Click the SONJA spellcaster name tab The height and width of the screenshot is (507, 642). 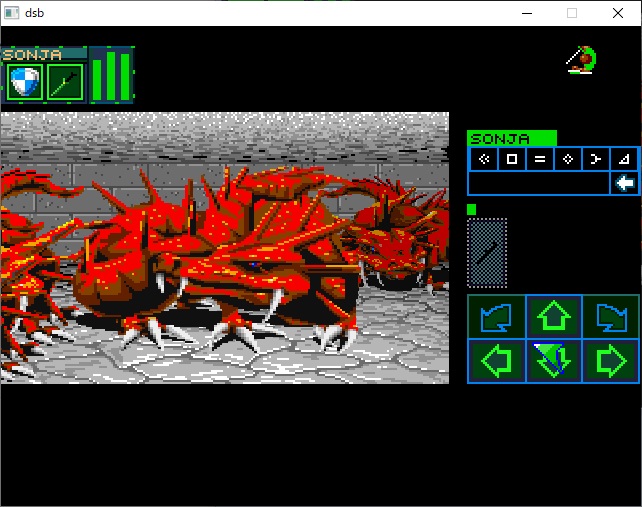(511, 139)
